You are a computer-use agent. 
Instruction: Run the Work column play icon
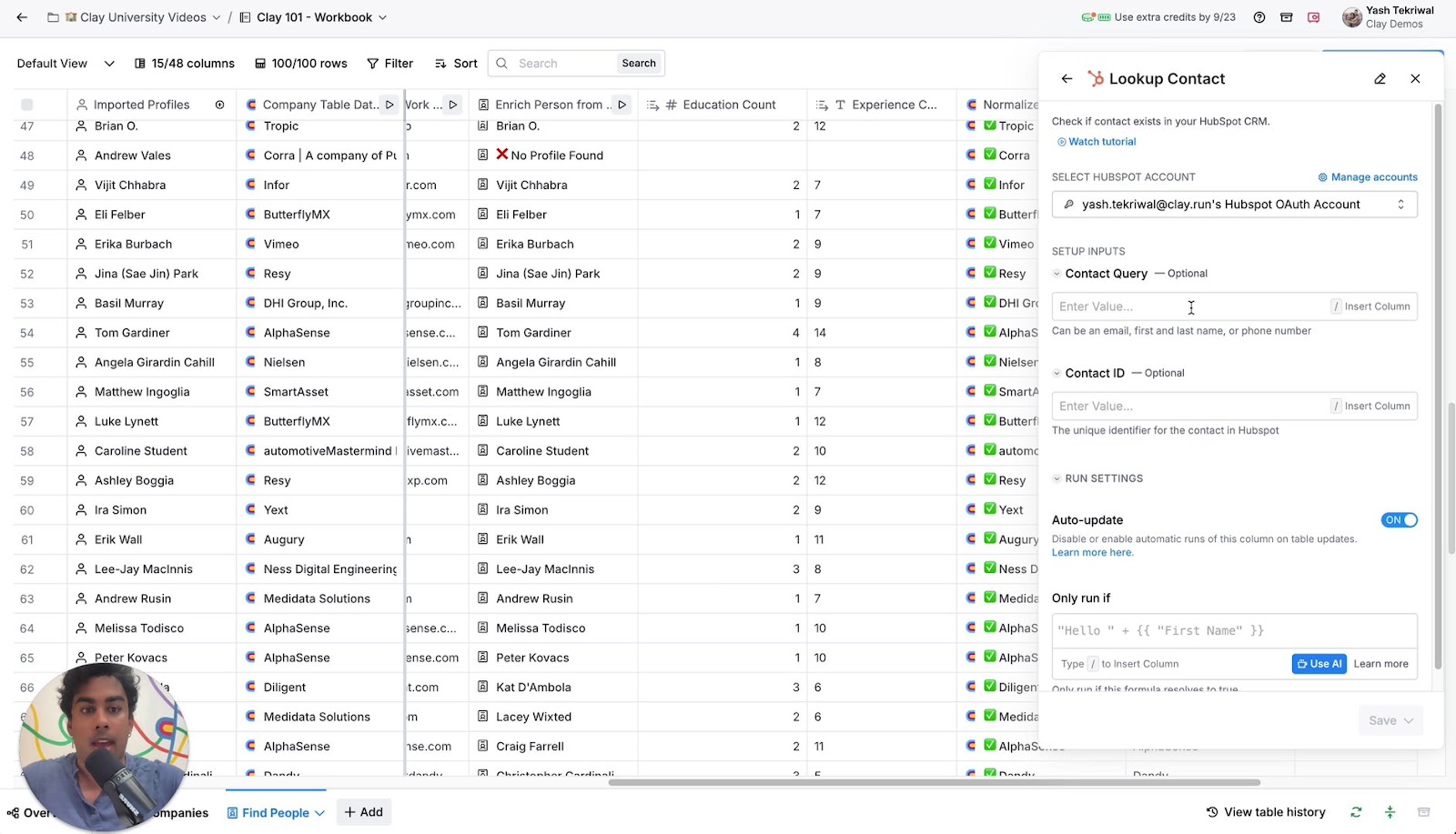453,105
